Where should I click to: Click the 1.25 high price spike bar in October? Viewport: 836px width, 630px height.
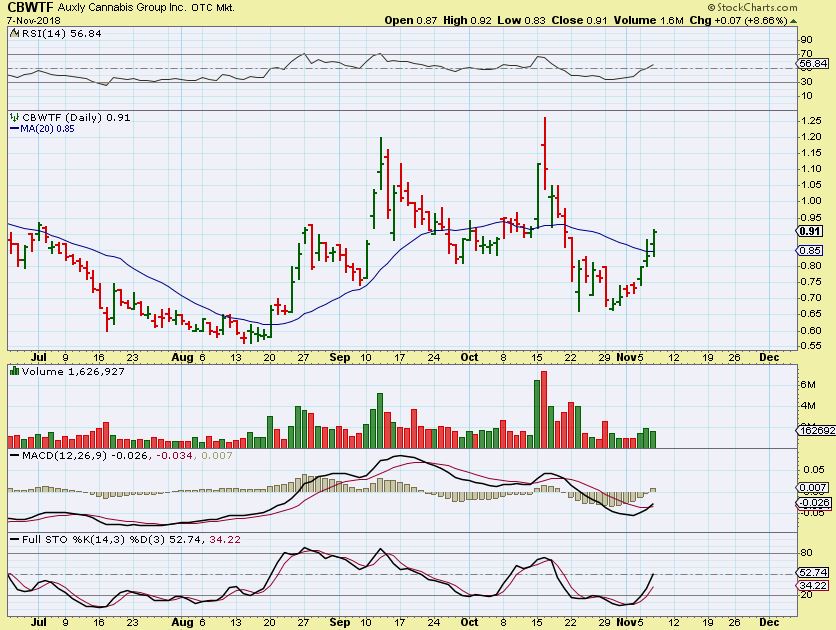[x=544, y=154]
